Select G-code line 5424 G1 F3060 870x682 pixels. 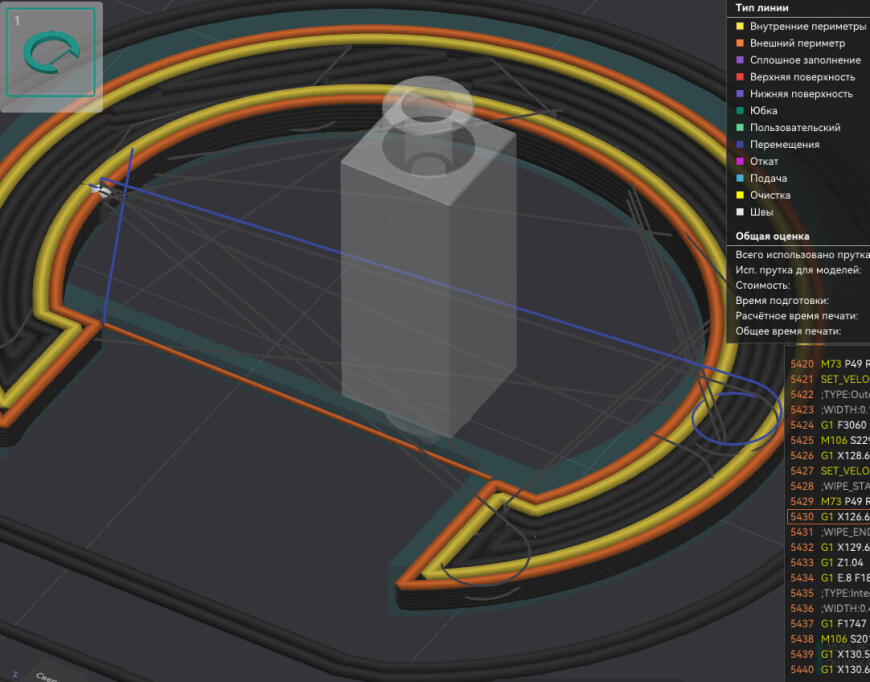click(x=828, y=425)
